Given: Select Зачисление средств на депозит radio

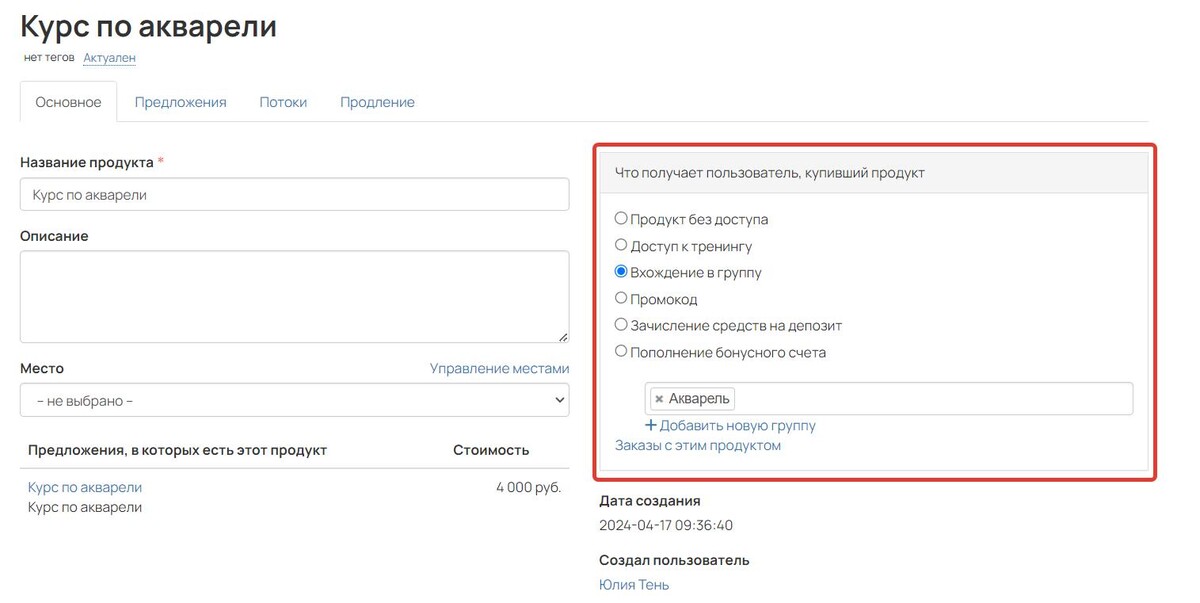Looking at the screenshot, I should coord(621,325).
